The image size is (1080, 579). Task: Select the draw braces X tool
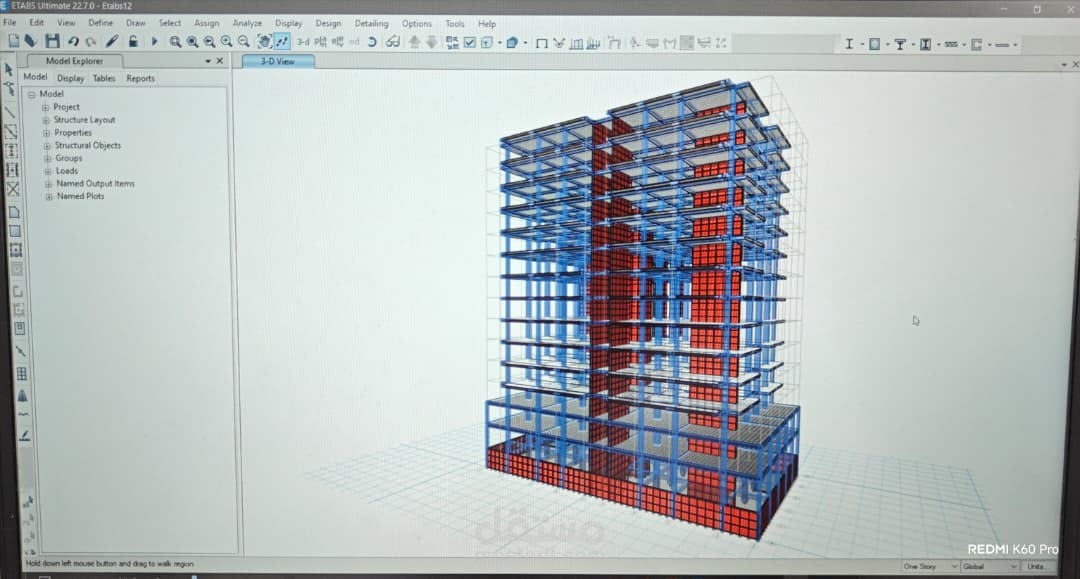(12, 189)
